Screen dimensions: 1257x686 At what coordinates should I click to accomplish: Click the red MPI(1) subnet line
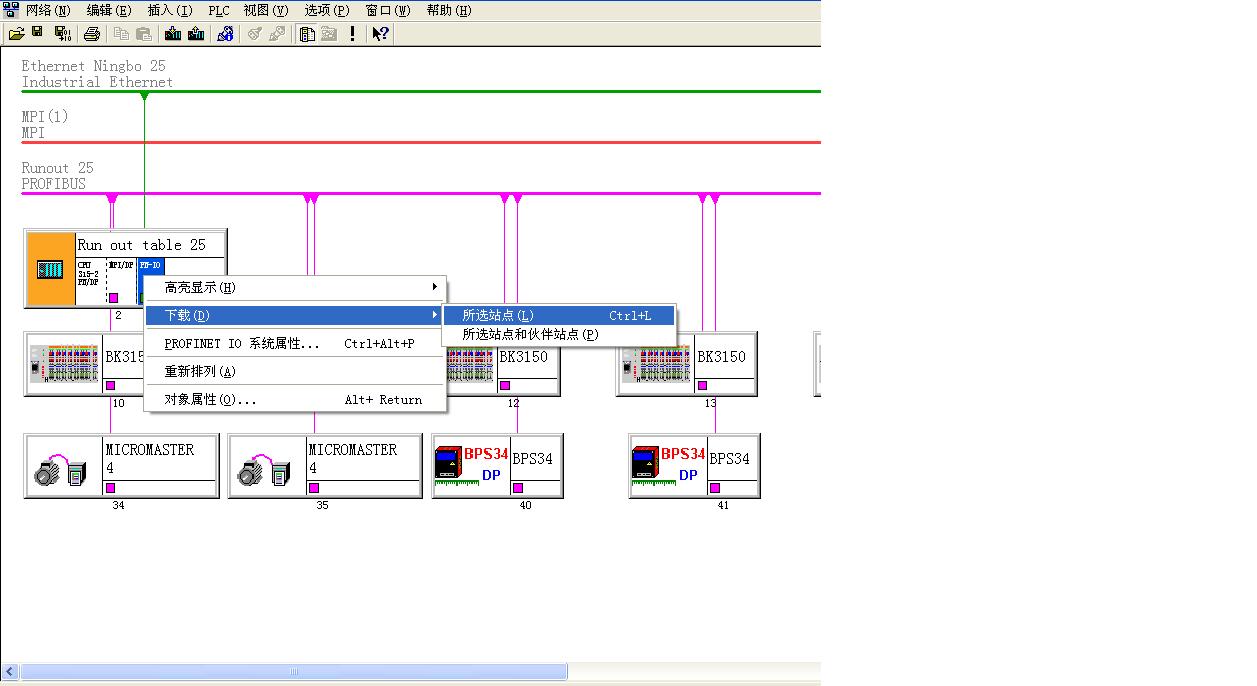point(420,142)
